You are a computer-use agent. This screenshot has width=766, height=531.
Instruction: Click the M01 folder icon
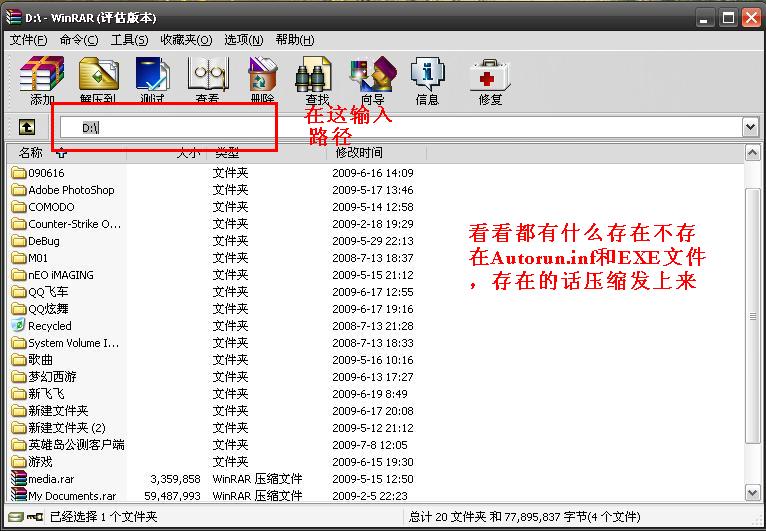pyautogui.click(x=19, y=258)
